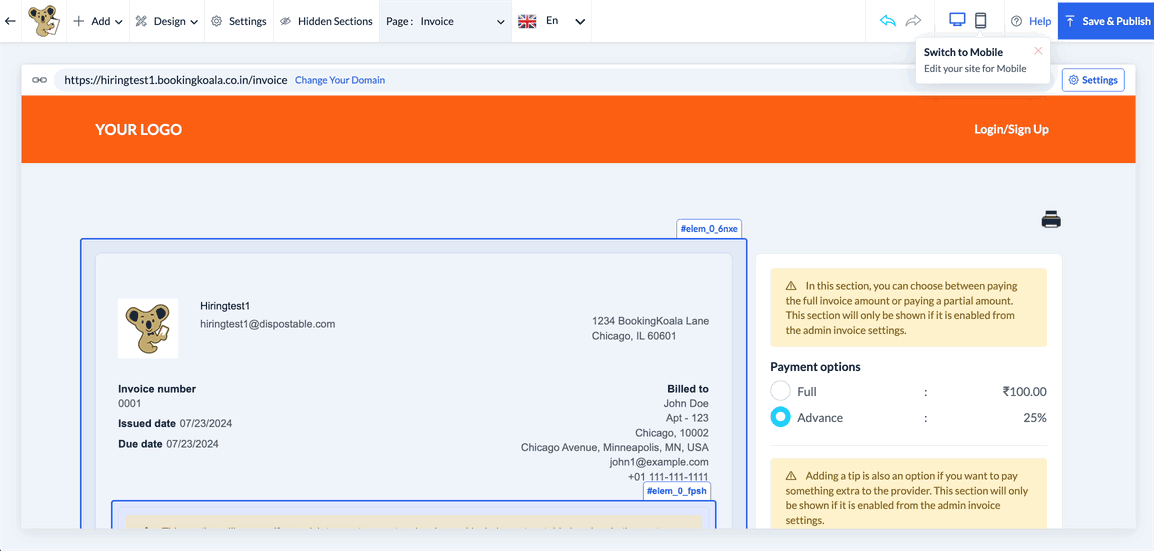Screen dimensions: 1154x551
Task: Click the redo arrow icon
Action: 913,21
